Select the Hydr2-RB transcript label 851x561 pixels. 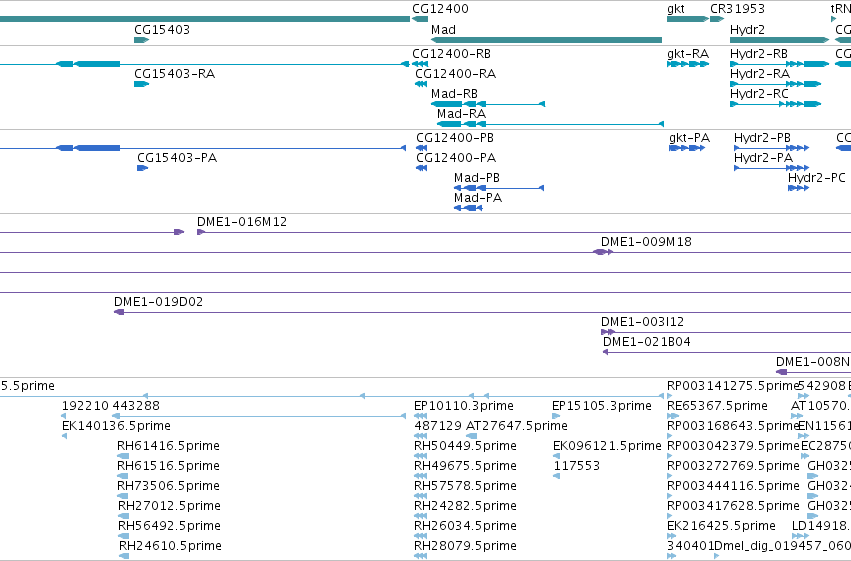pyautogui.click(x=759, y=54)
